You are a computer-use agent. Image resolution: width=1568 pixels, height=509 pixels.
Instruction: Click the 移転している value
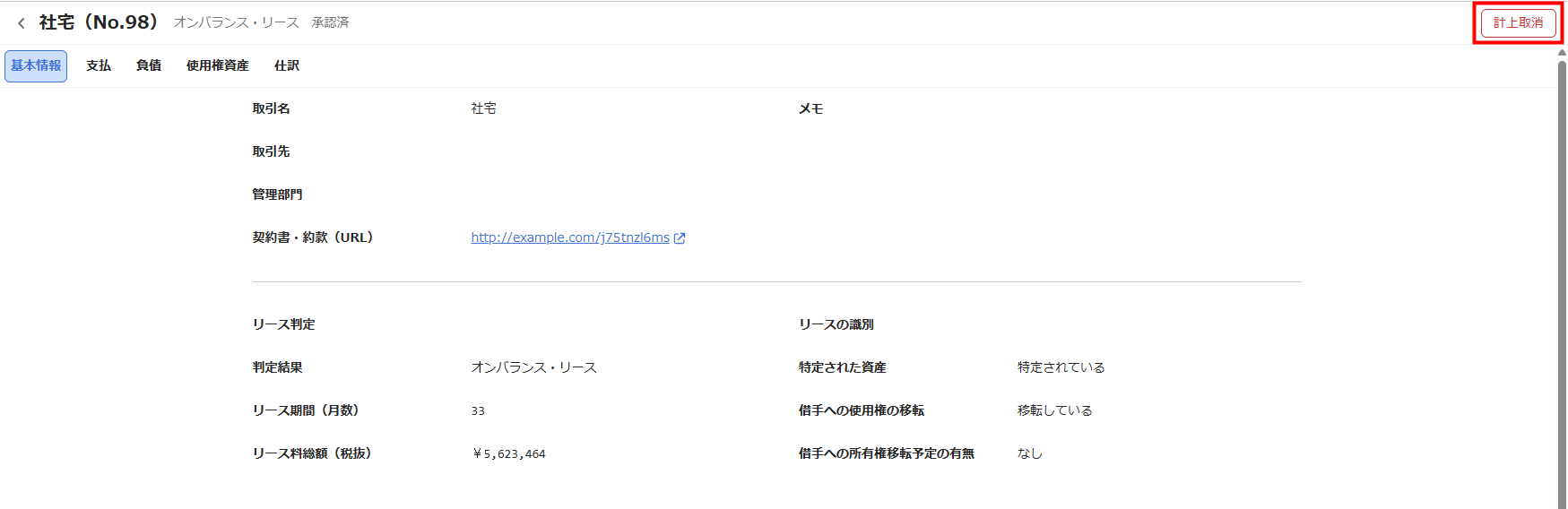coord(1054,410)
